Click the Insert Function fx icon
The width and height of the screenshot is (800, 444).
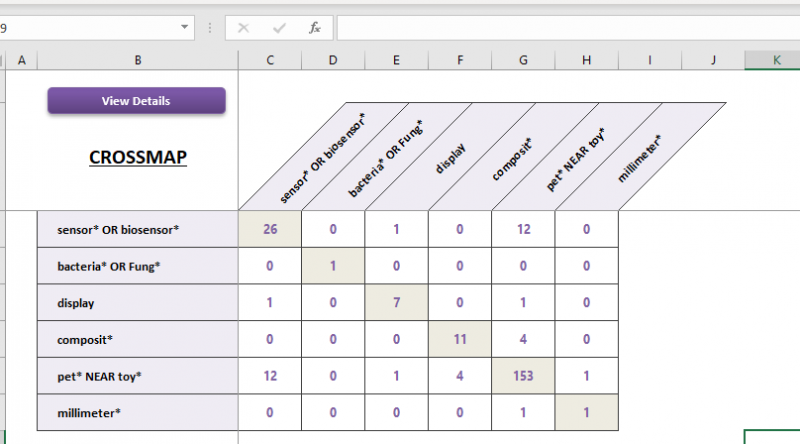point(314,28)
